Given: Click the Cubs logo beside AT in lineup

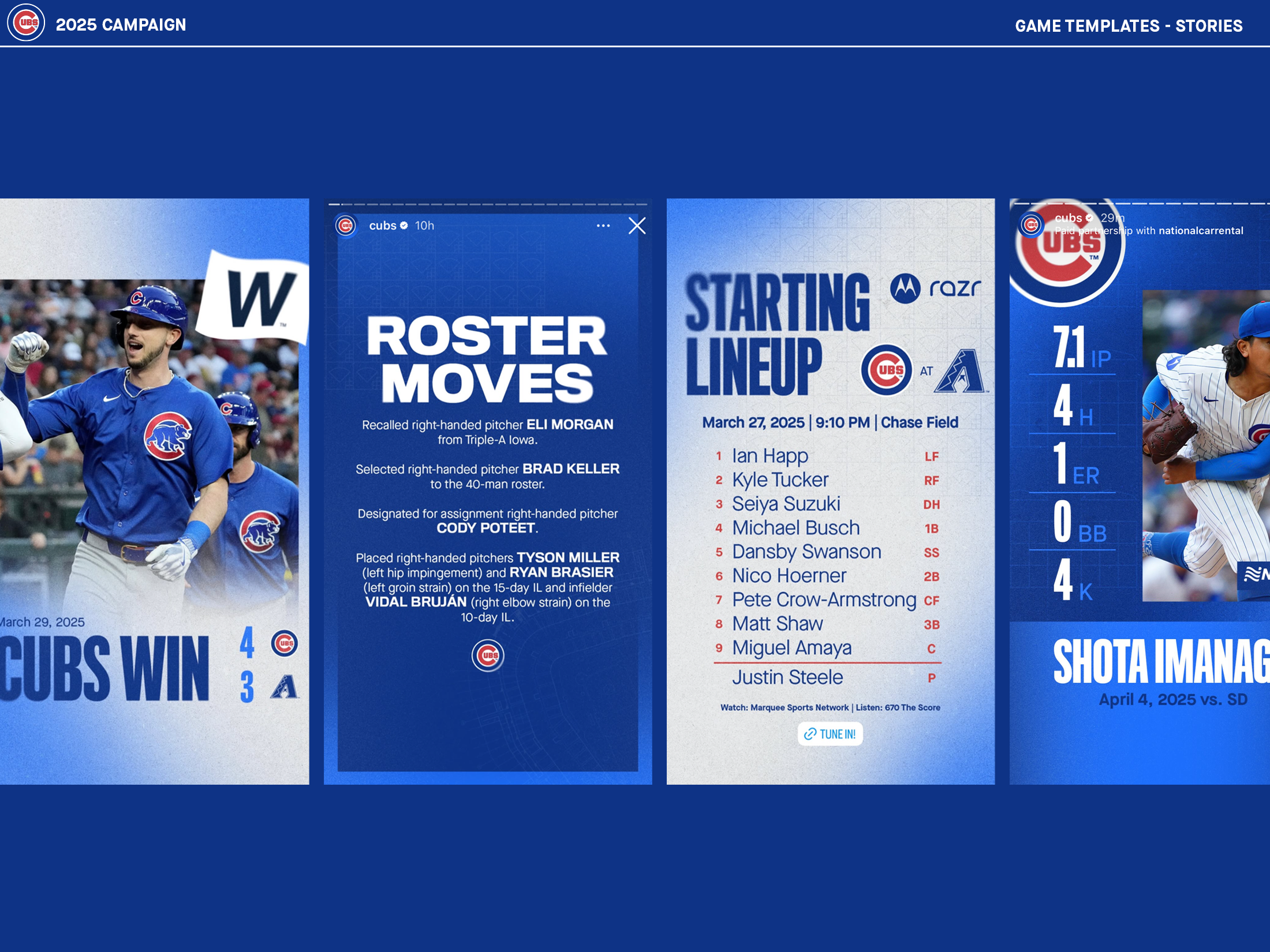Looking at the screenshot, I should point(887,370).
